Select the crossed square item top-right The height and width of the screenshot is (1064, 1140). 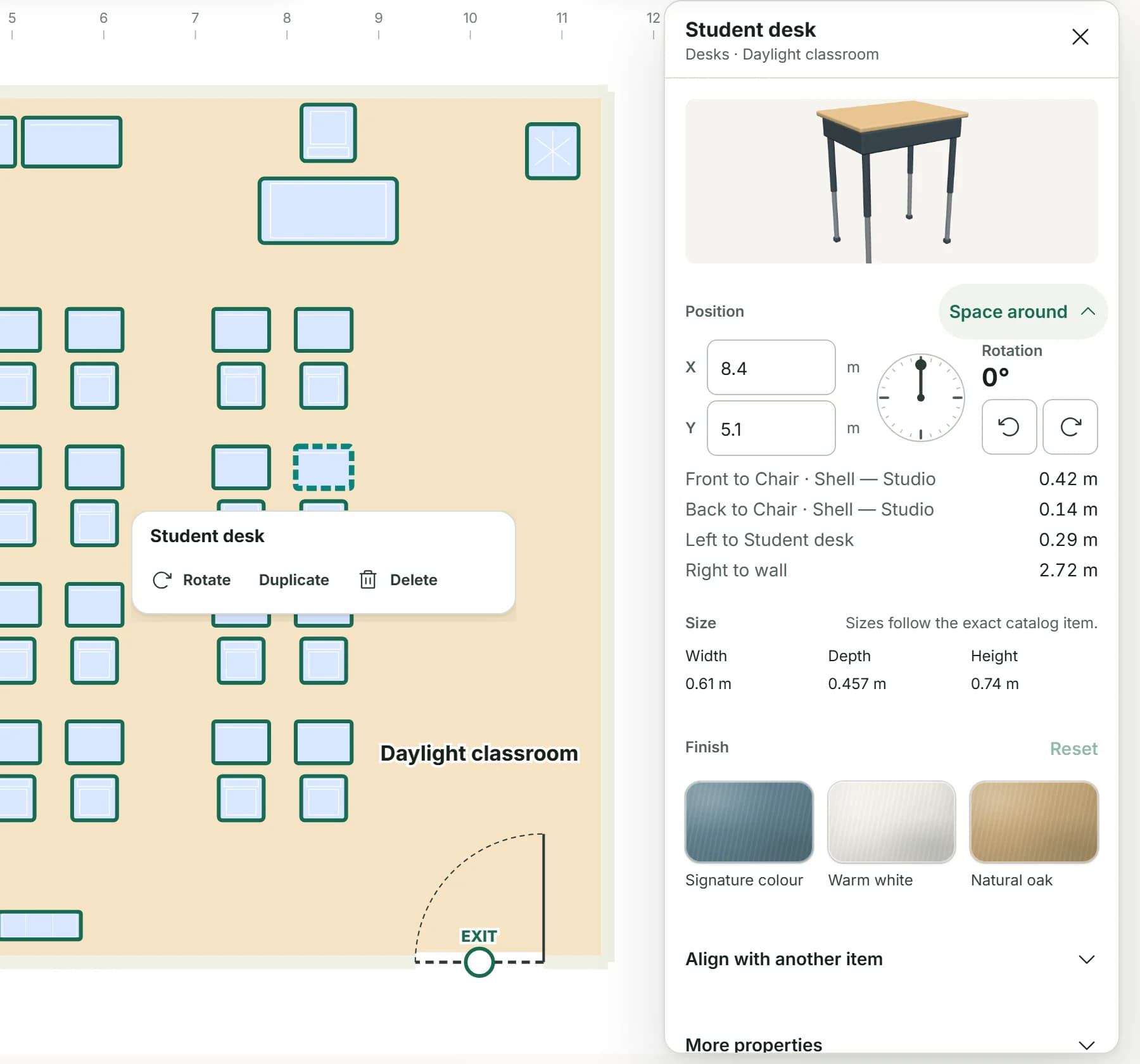coord(553,151)
